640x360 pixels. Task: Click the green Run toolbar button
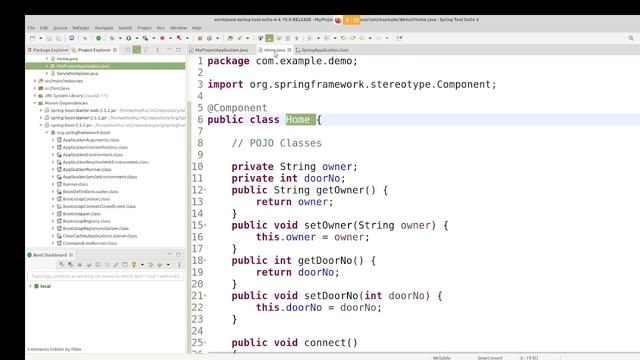129,38
